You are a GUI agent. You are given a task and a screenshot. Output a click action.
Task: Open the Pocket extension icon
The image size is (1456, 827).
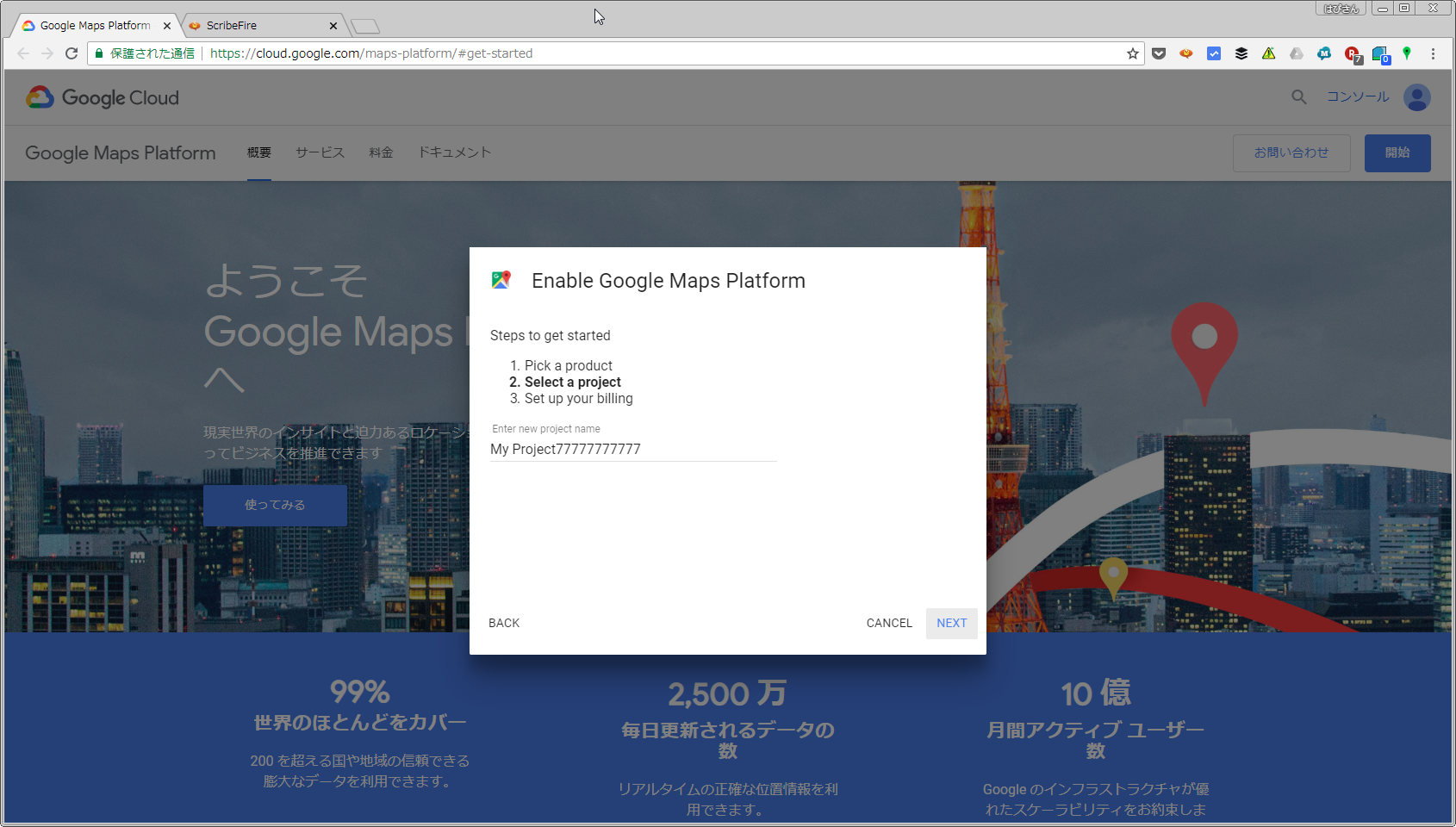coord(1159,53)
